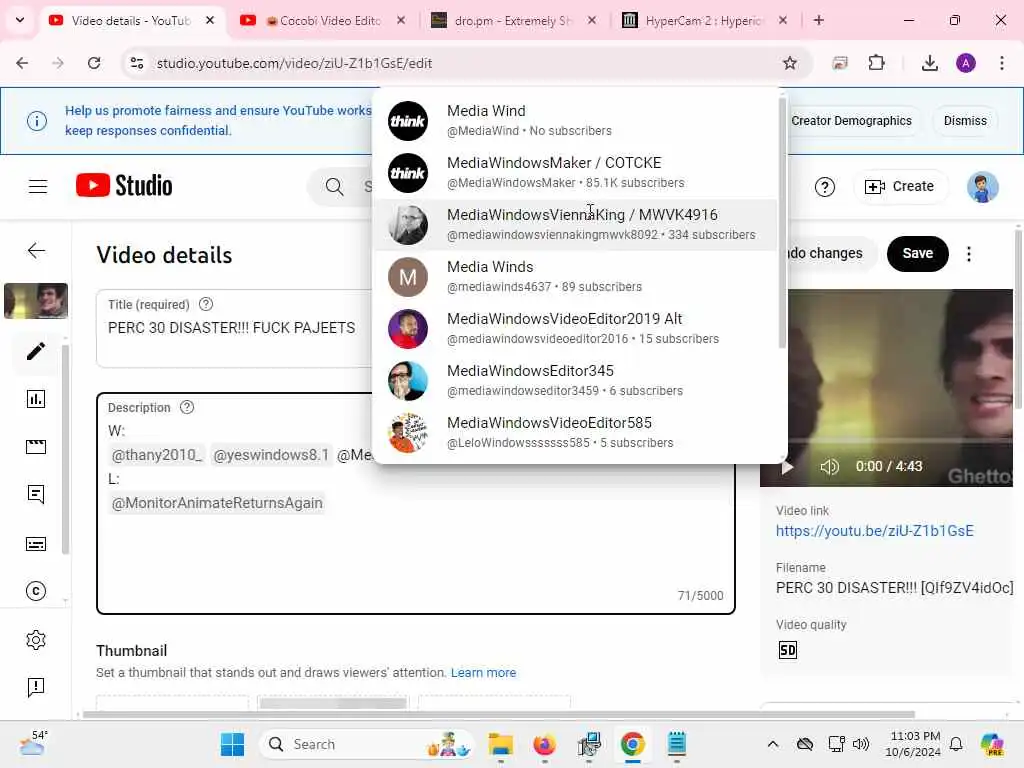This screenshot has height=768, width=1024.
Task: Click the YouTube Studio logo
Action: click(x=124, y=185)
